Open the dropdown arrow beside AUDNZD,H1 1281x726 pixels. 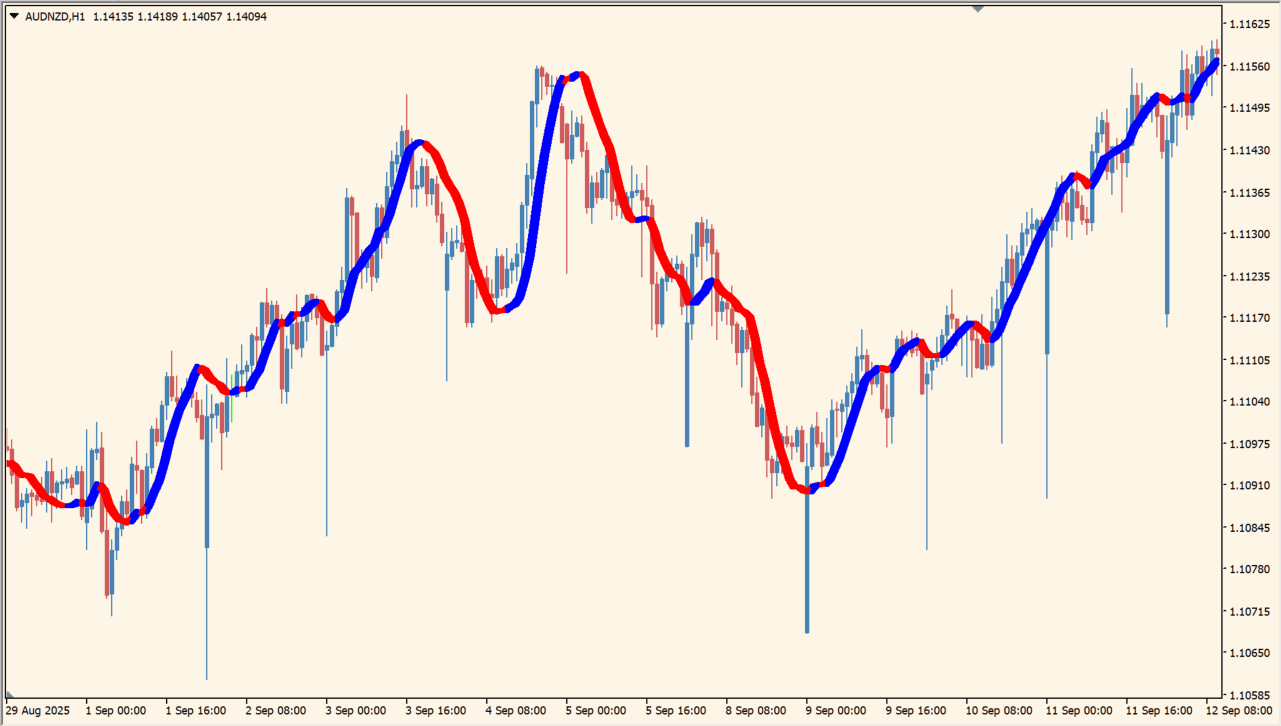pyautogui.click(x=14, y=16)
